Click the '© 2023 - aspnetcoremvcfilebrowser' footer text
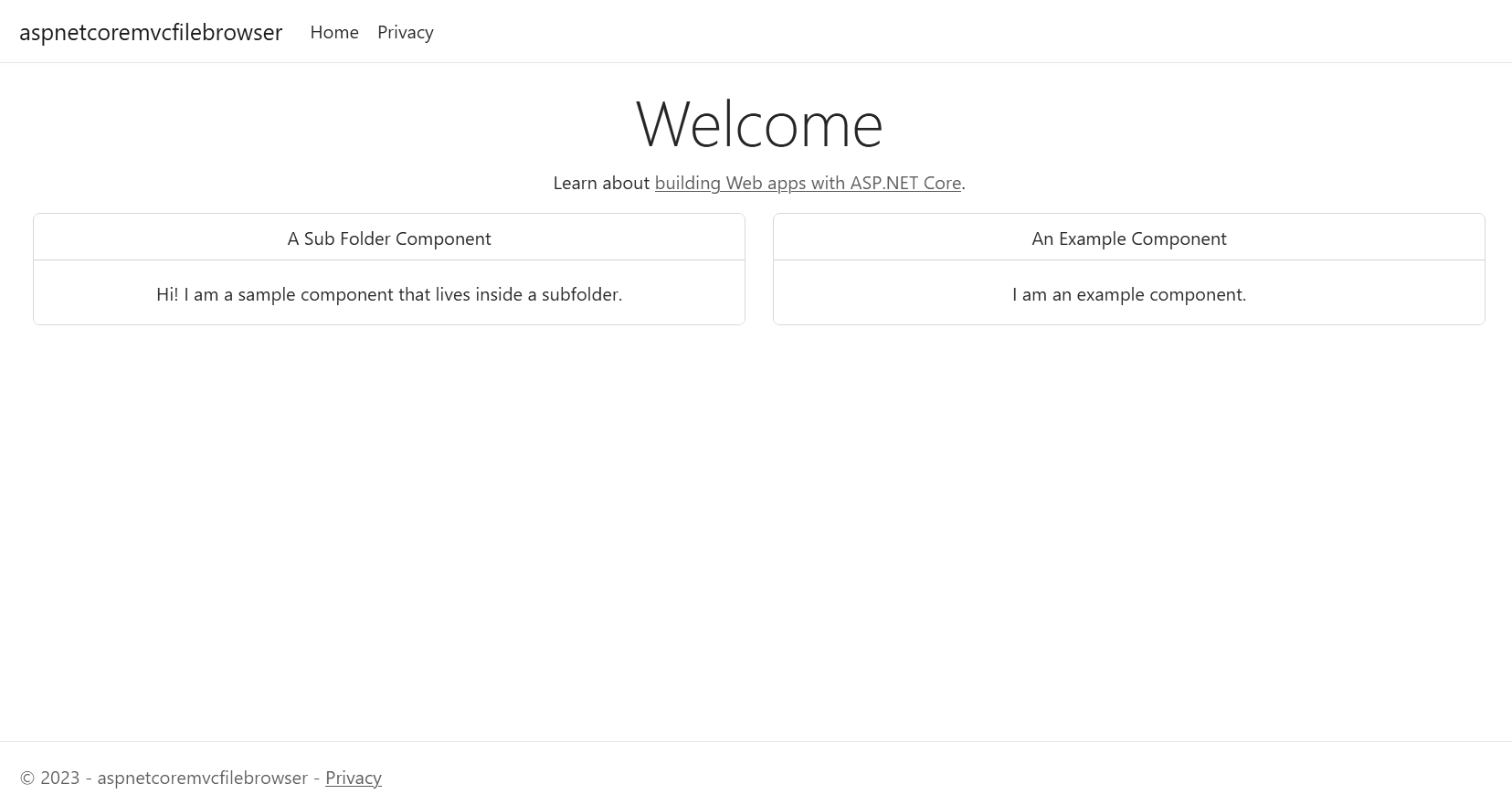 [x=164, y=778]
